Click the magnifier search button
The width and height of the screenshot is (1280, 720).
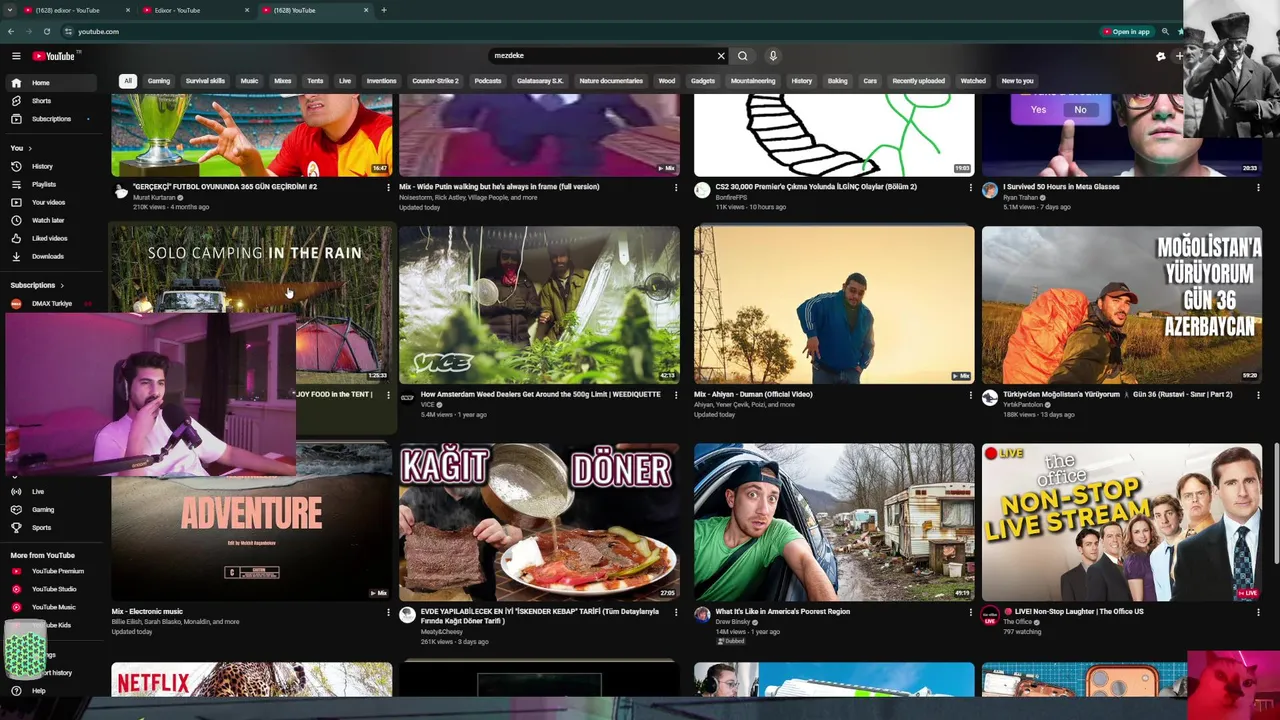pyautogui.click(x=742, y=56)
